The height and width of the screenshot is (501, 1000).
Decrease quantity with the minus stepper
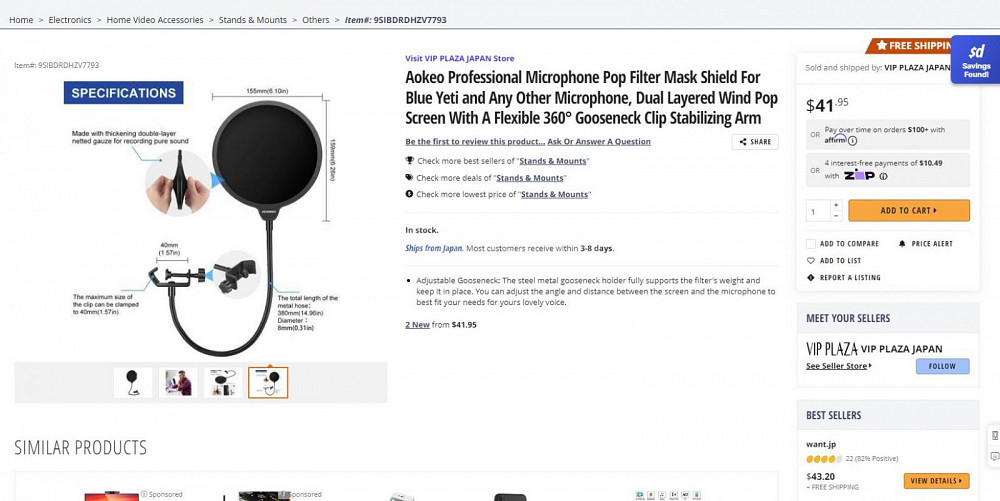pyautogui.click(x=837, y=216)
